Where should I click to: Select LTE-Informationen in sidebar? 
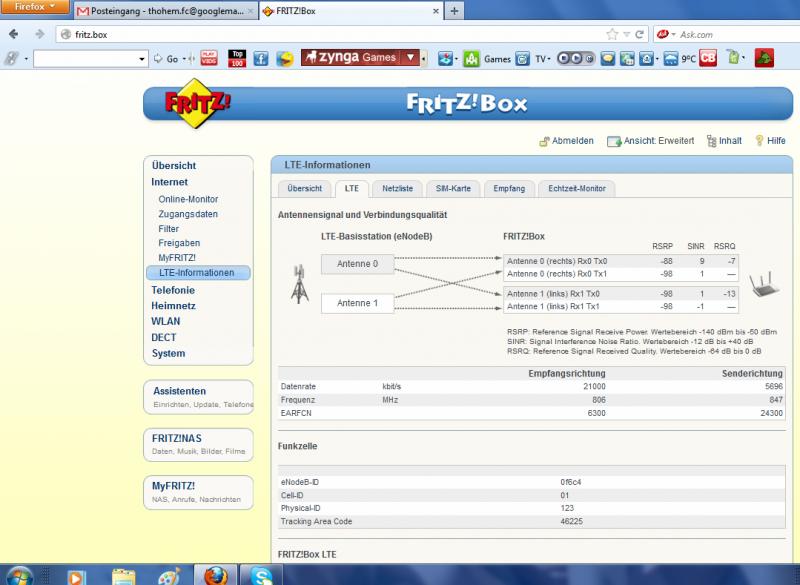click(198, 273)
